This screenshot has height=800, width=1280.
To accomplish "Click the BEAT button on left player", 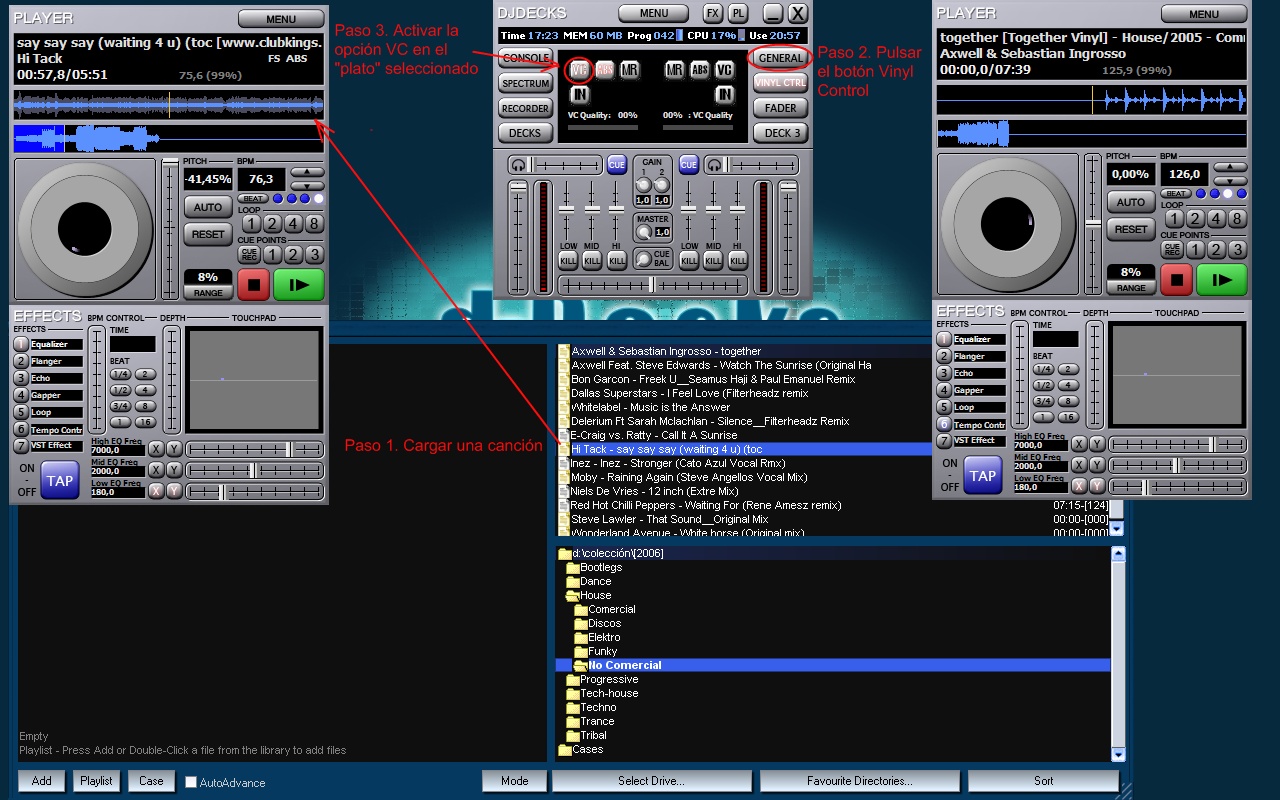I will coord(253,199).
